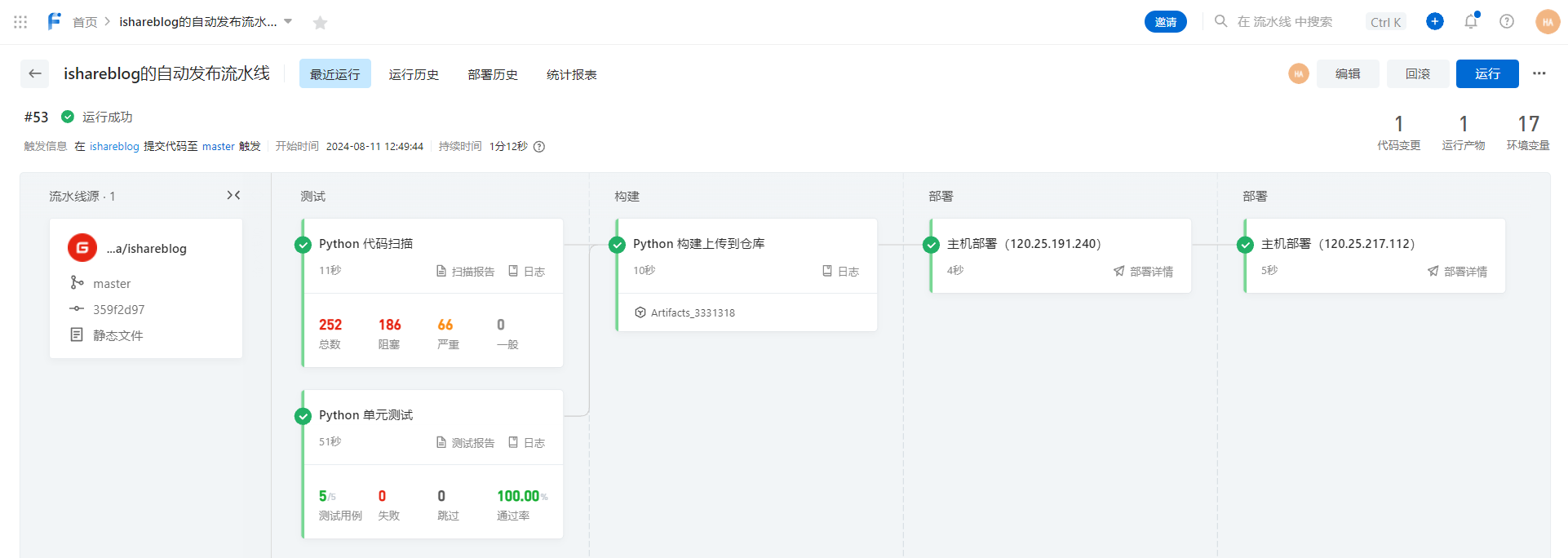Switch to 最近运行 tab
1568x558 pixels.
click(334, 73)
